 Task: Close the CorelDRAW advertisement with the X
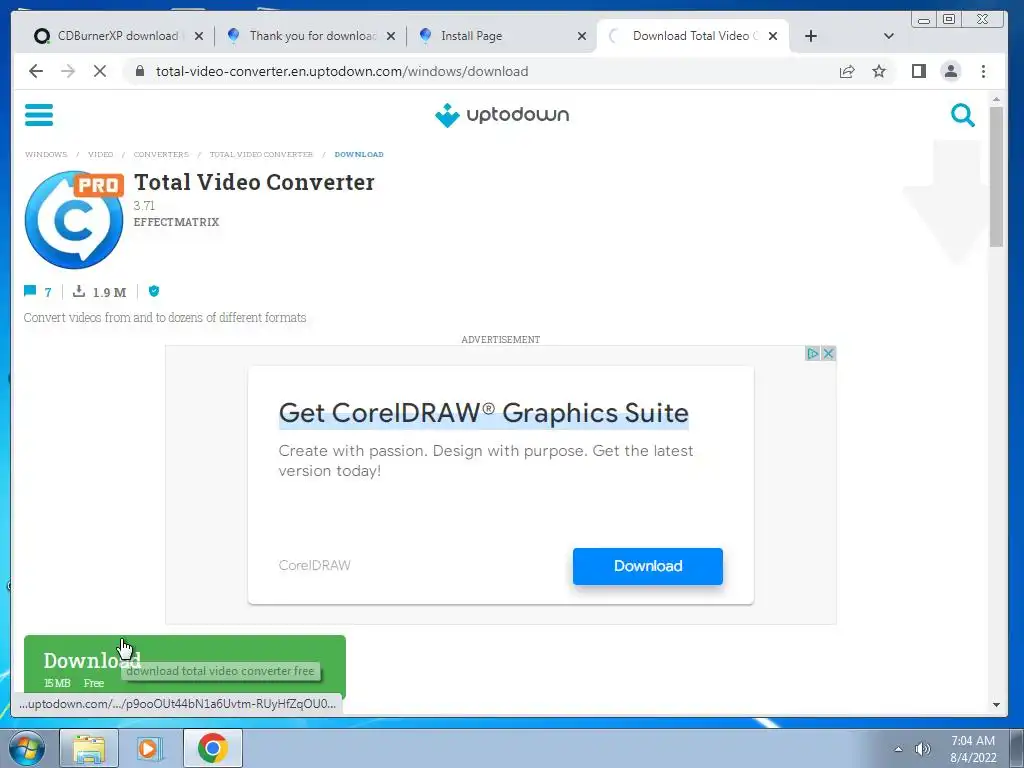pyautogui.click(x=828, y=353)
